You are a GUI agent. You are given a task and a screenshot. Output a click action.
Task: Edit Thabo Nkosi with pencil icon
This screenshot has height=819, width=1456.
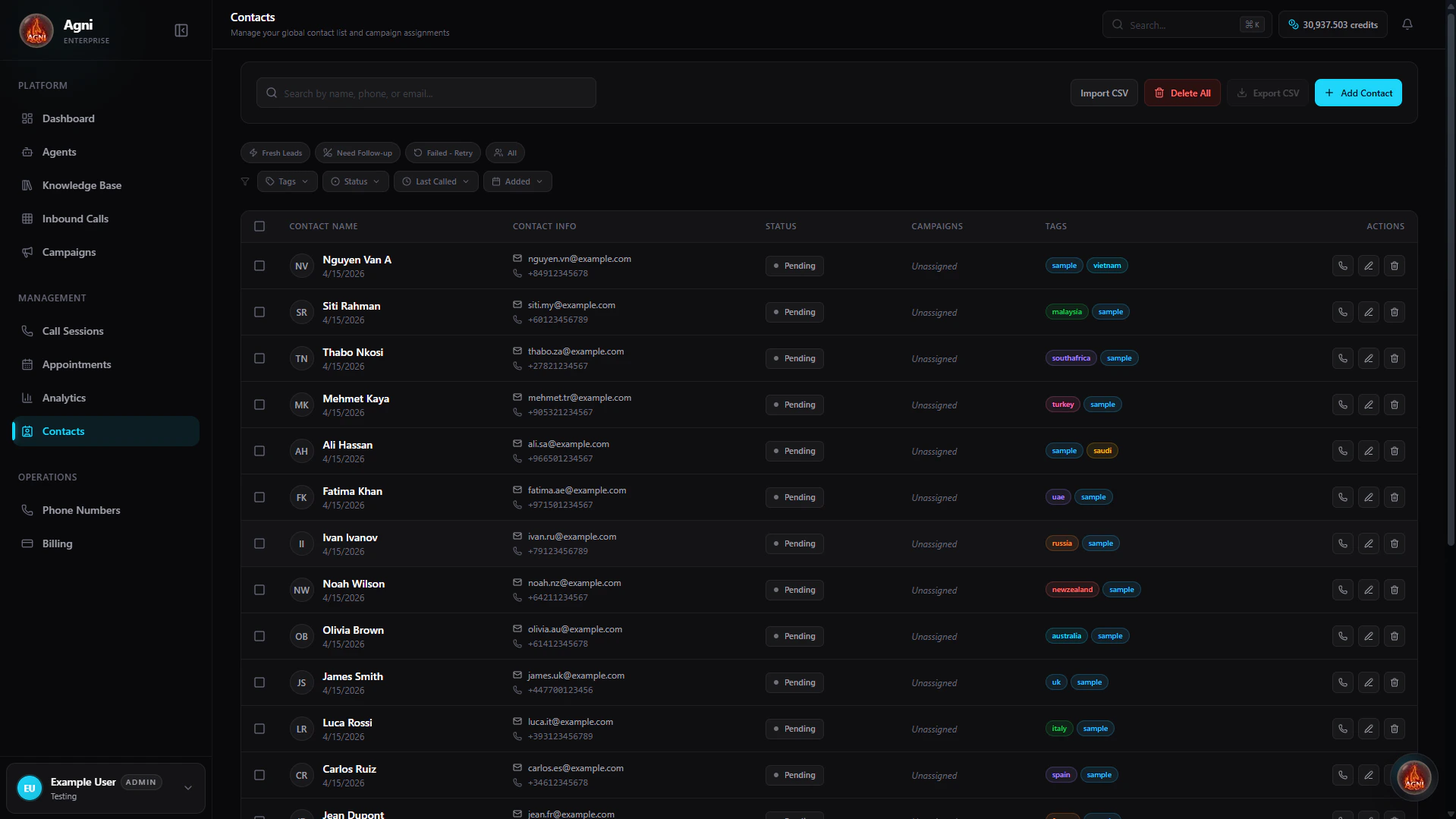(x=1369, y=358)
